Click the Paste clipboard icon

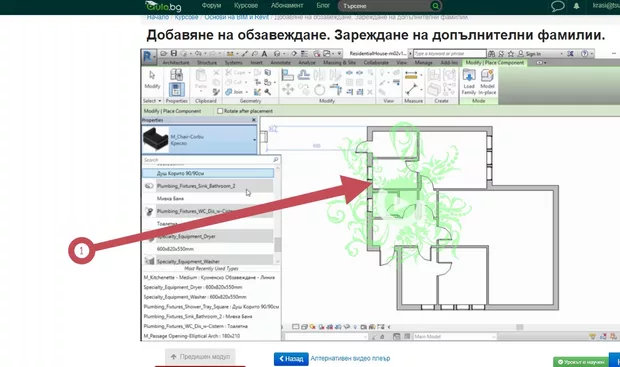tap(201, 79)
